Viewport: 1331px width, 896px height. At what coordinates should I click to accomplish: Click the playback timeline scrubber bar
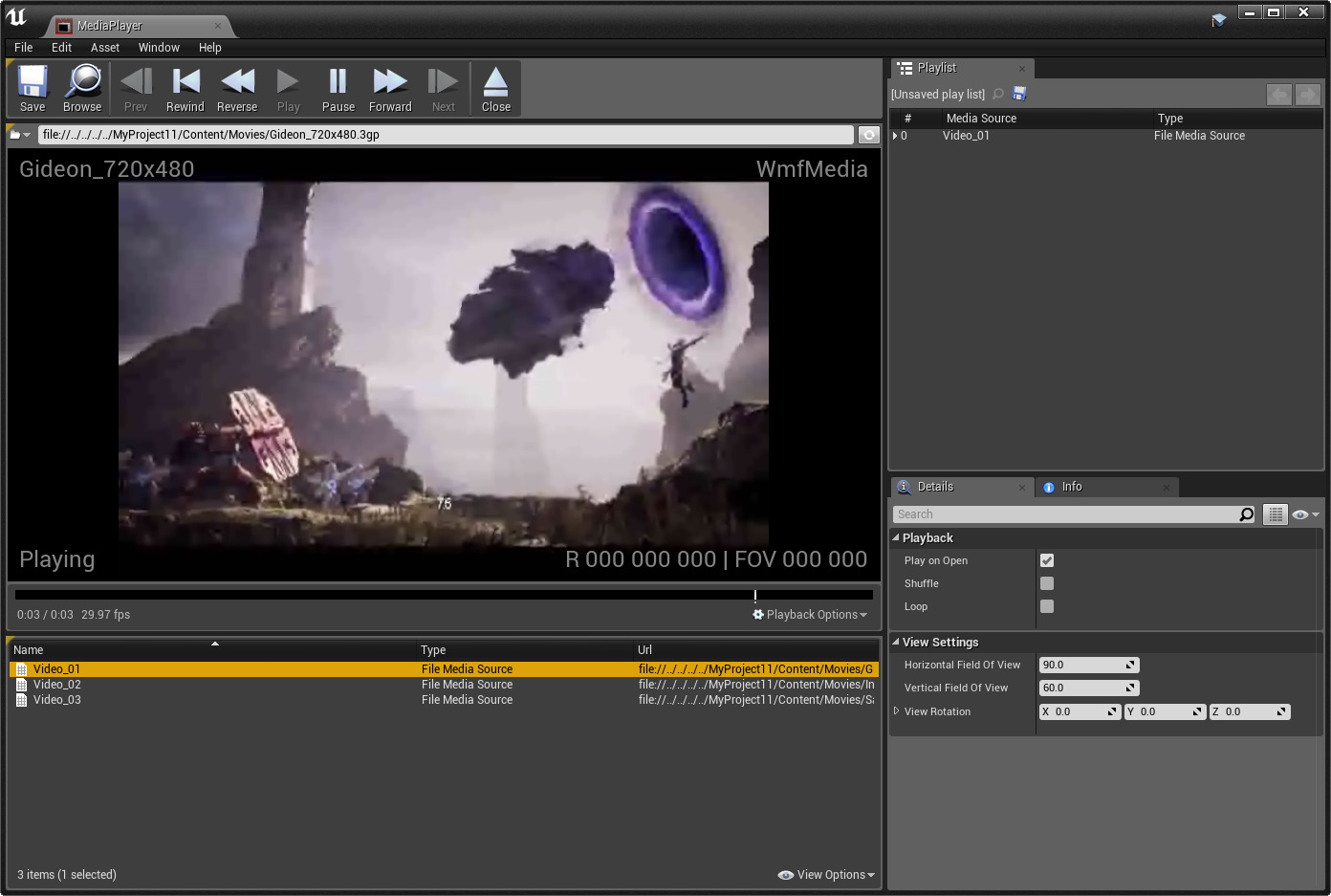(444, 595)
